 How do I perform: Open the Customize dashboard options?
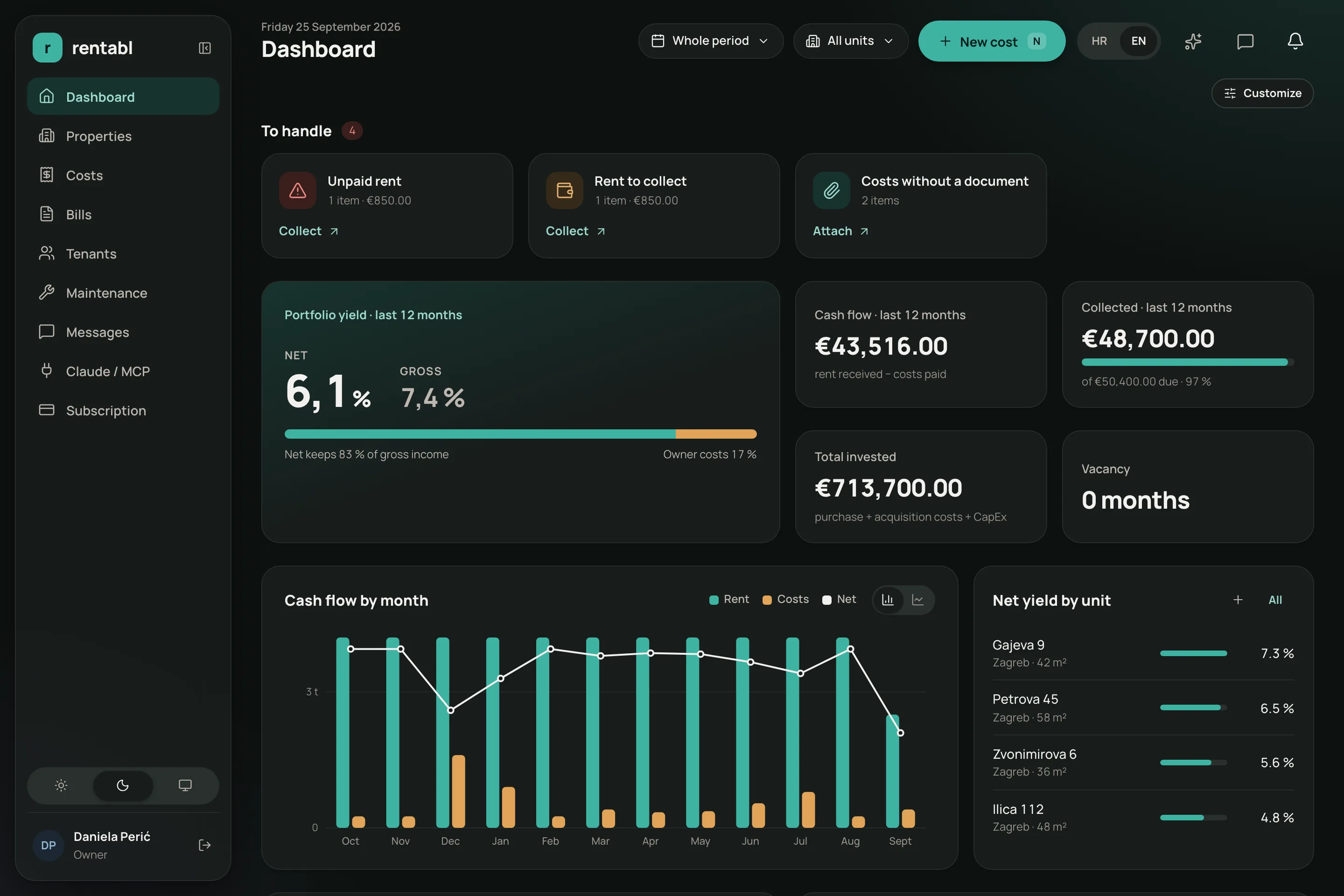click(x=1262, y=93)
